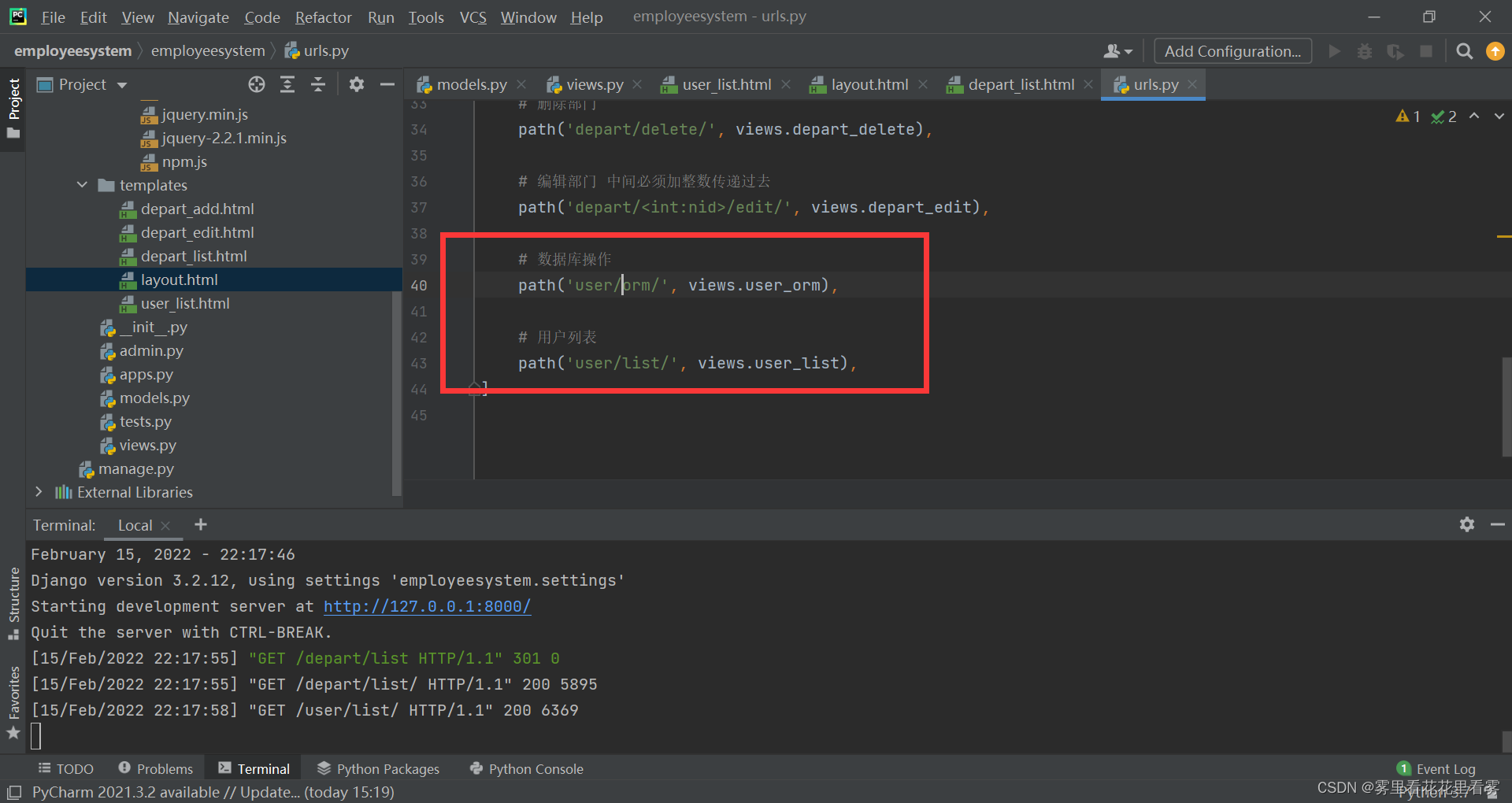Open Project panel settings gear
The height and width of the screenshot is (803, 1512).
[x=357, y=84]
